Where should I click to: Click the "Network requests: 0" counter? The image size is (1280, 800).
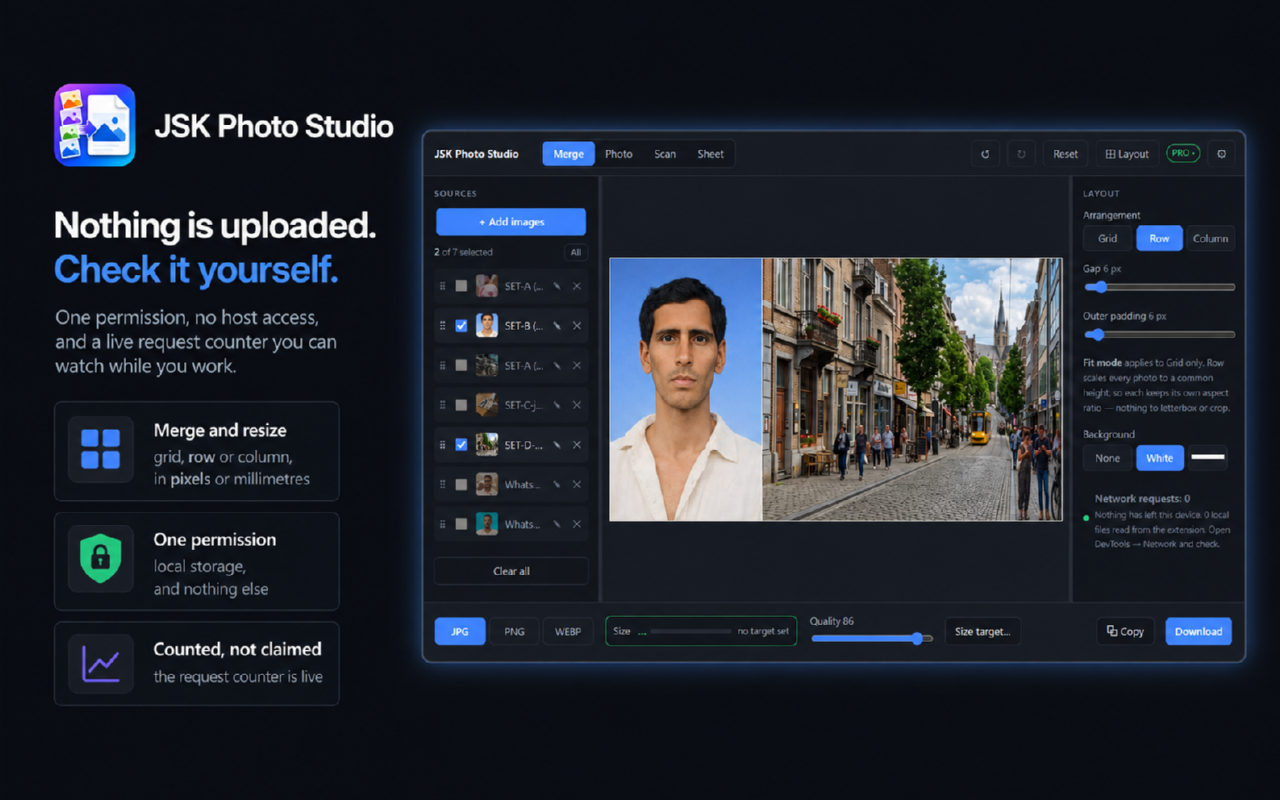(x=1142, y=498)
